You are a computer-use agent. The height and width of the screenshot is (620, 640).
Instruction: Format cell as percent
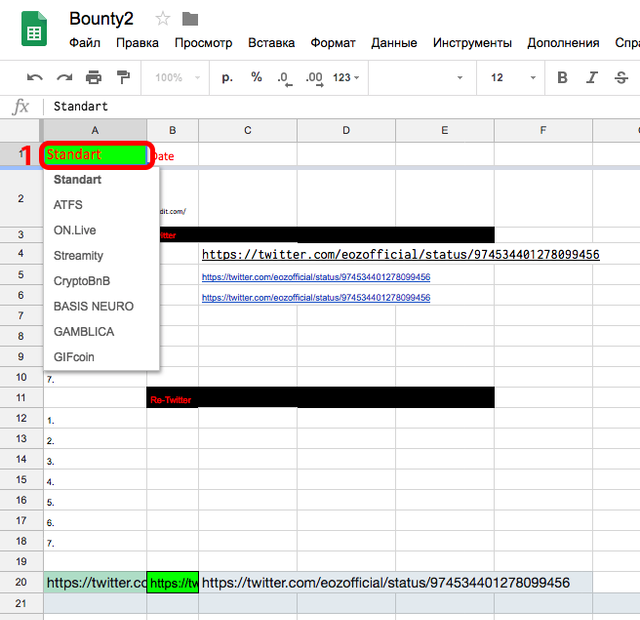point(256,77)
